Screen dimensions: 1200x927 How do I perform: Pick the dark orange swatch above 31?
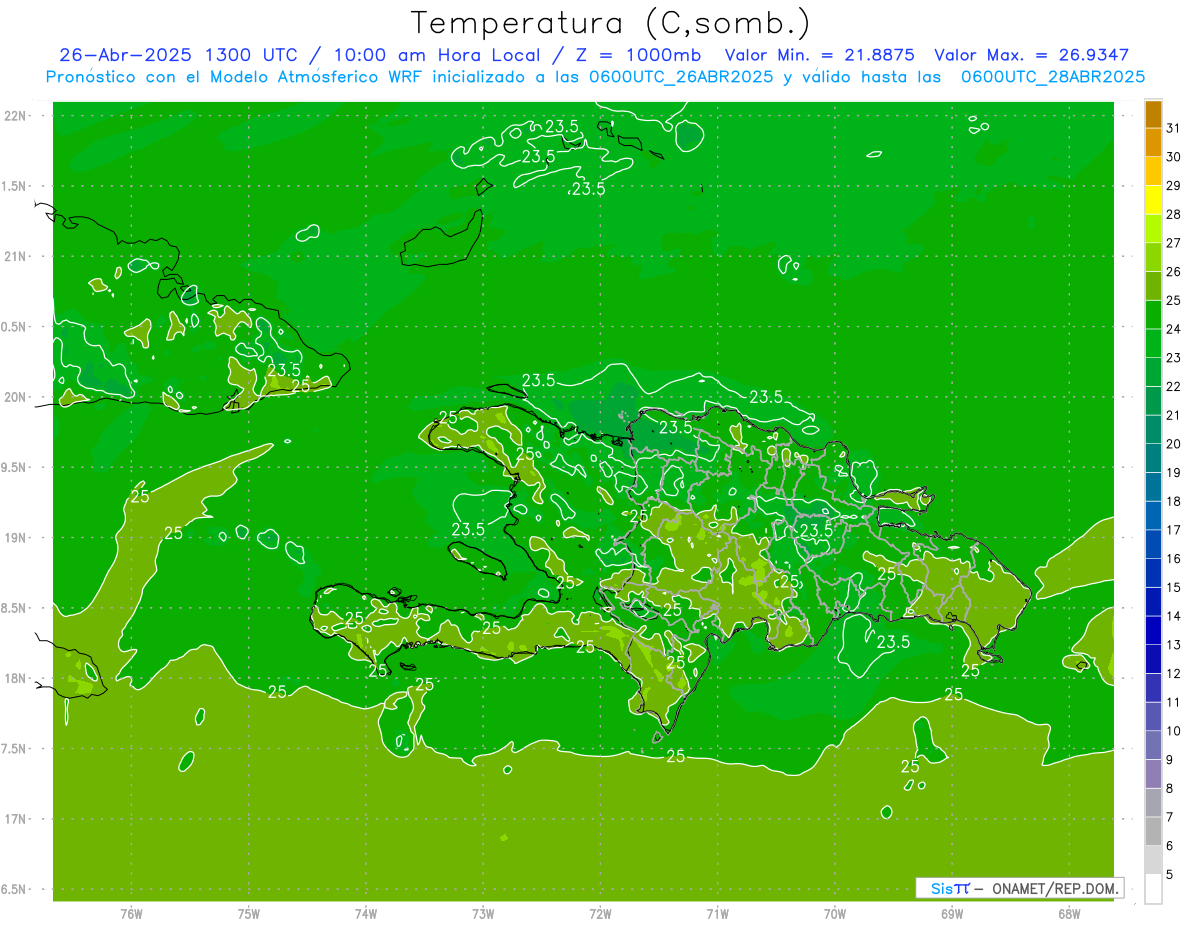(1153, 114)
